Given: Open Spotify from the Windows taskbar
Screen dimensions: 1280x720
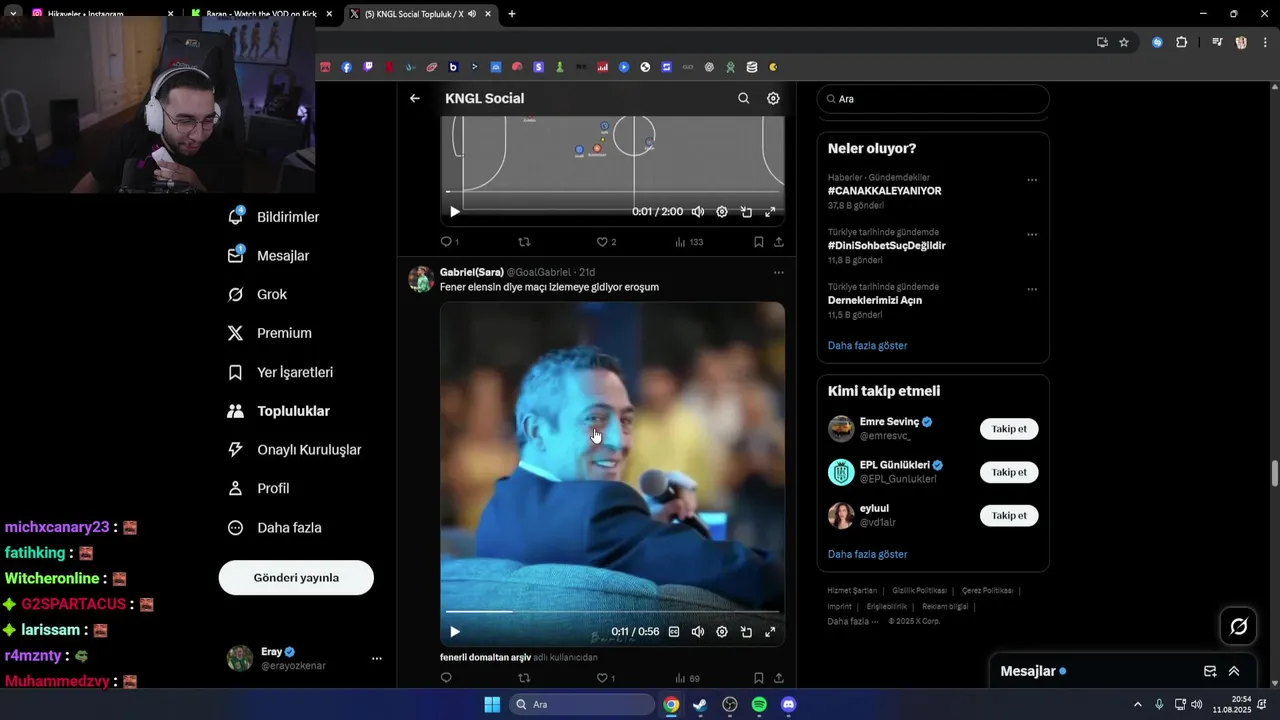Looking at the screenshot, I should point(759,705).
